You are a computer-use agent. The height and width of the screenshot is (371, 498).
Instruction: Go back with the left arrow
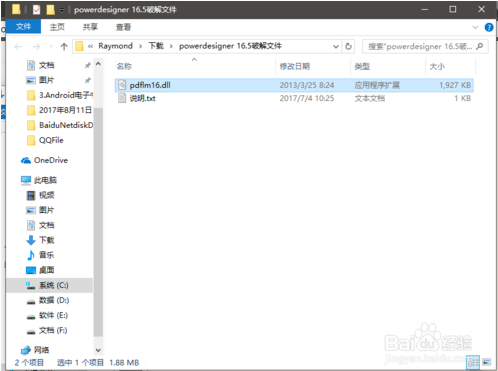tap(18, 46)
